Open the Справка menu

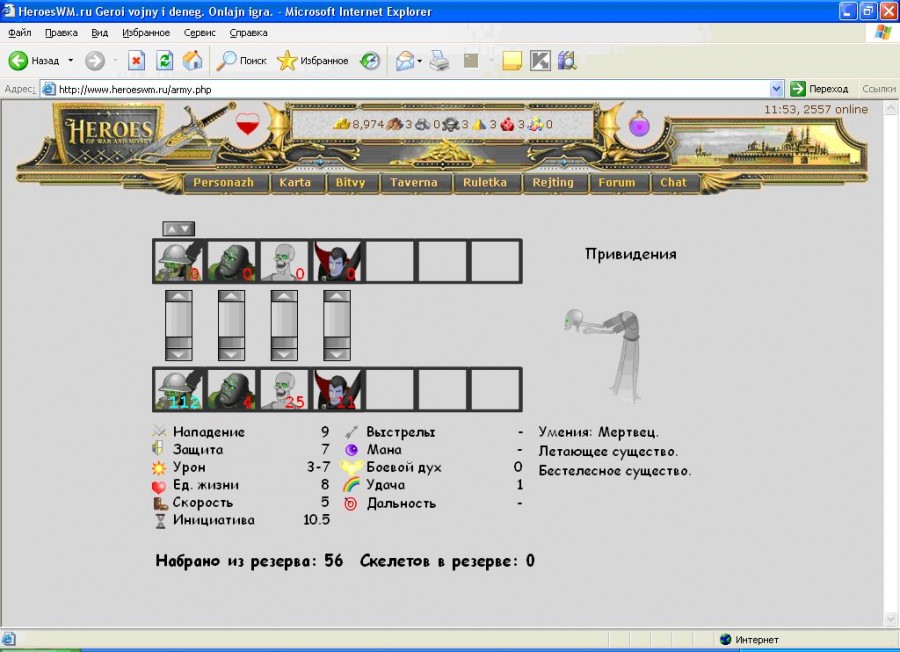[x=249, y=33]
